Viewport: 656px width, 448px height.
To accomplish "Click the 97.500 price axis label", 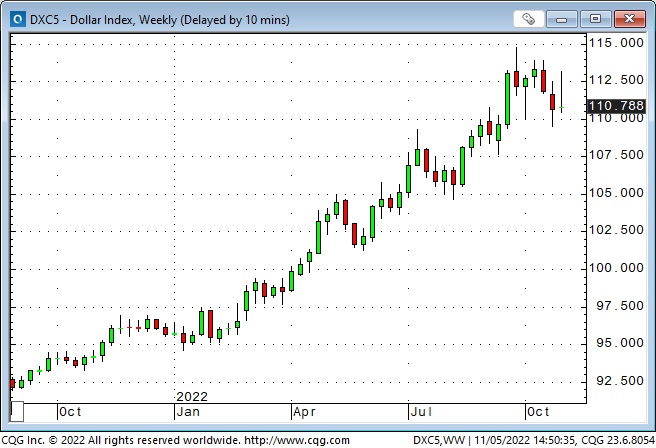I will (x=620, y=306).
